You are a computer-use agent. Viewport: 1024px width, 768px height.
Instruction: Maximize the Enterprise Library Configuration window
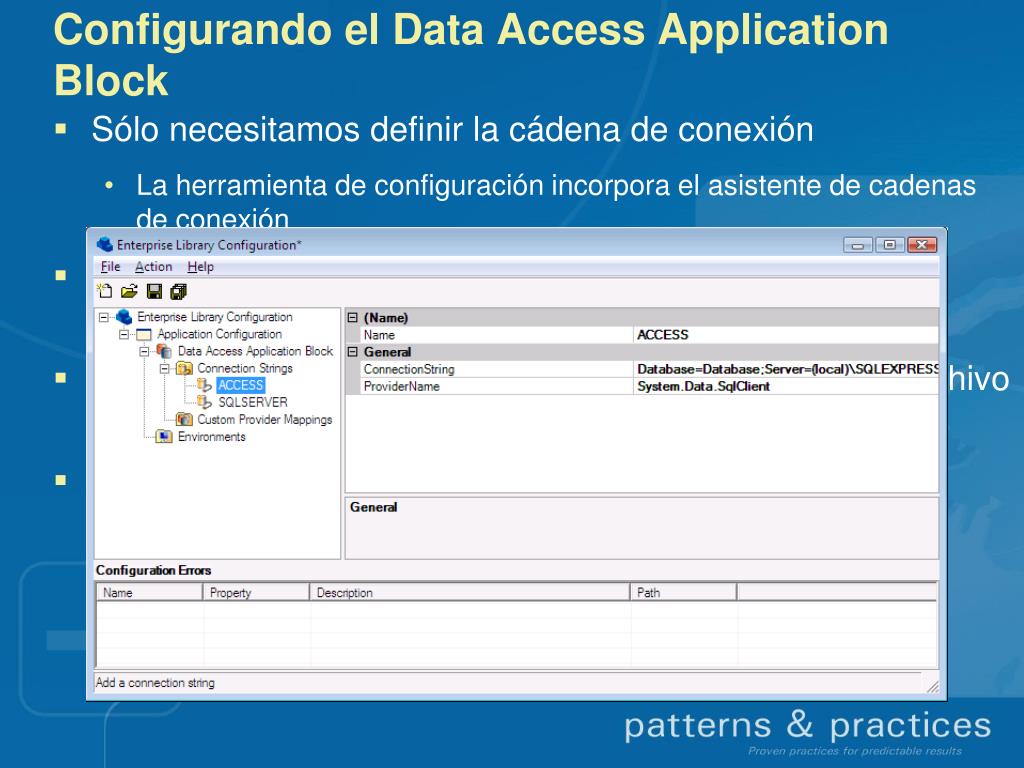(x=889, y=245)
